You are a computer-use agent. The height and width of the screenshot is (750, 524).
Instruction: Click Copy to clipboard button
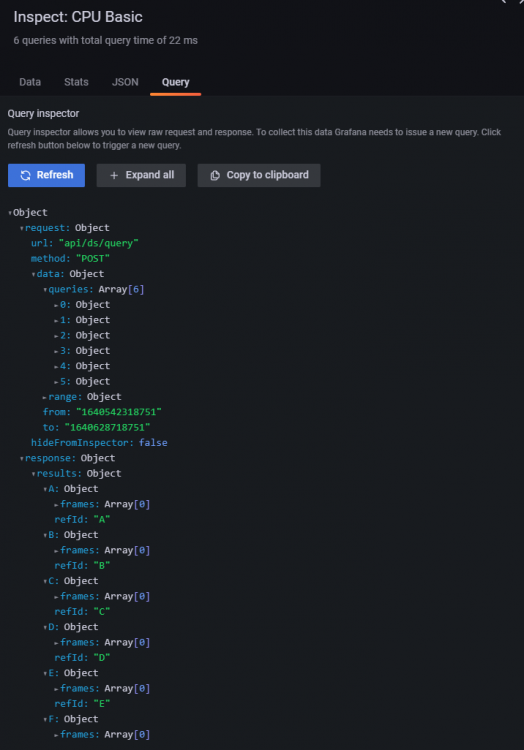(259, 175)
